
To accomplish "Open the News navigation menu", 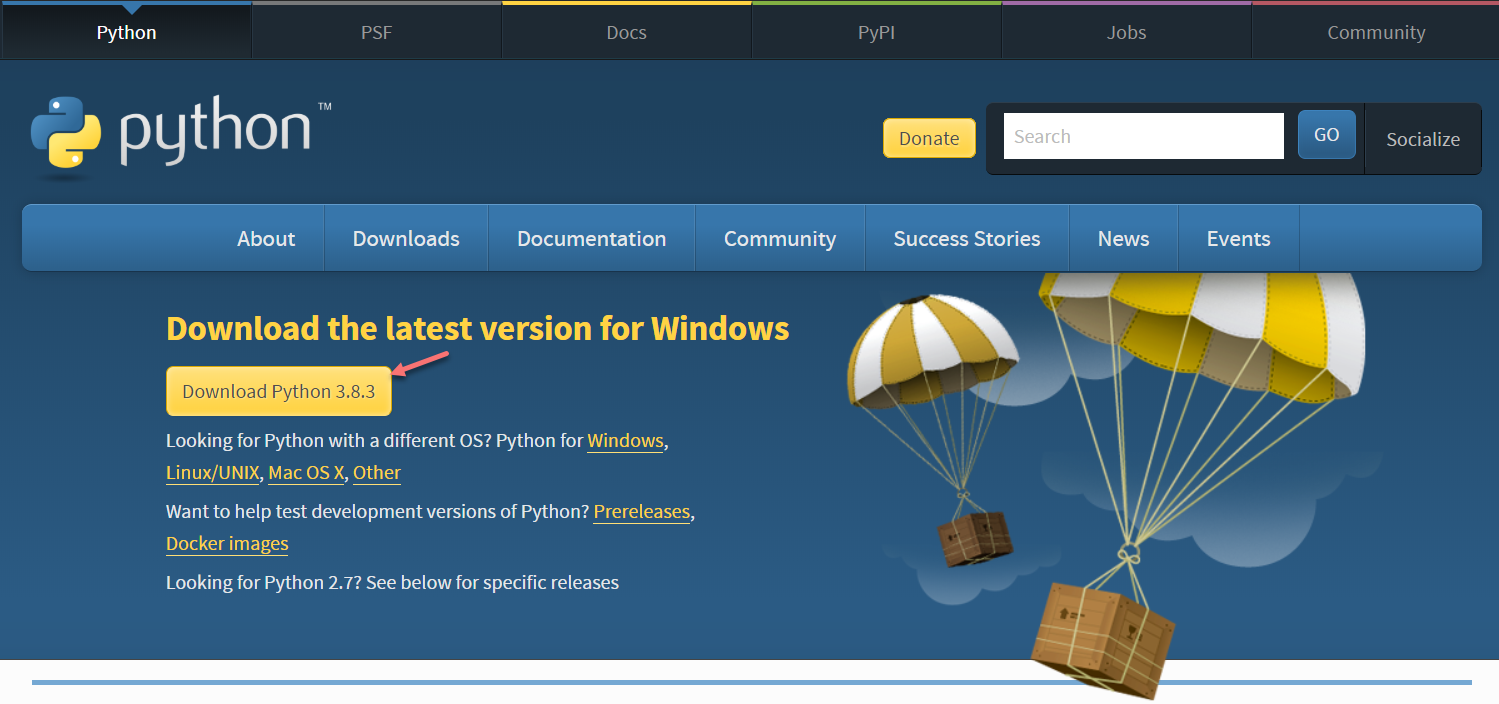I will (1123, 238).
